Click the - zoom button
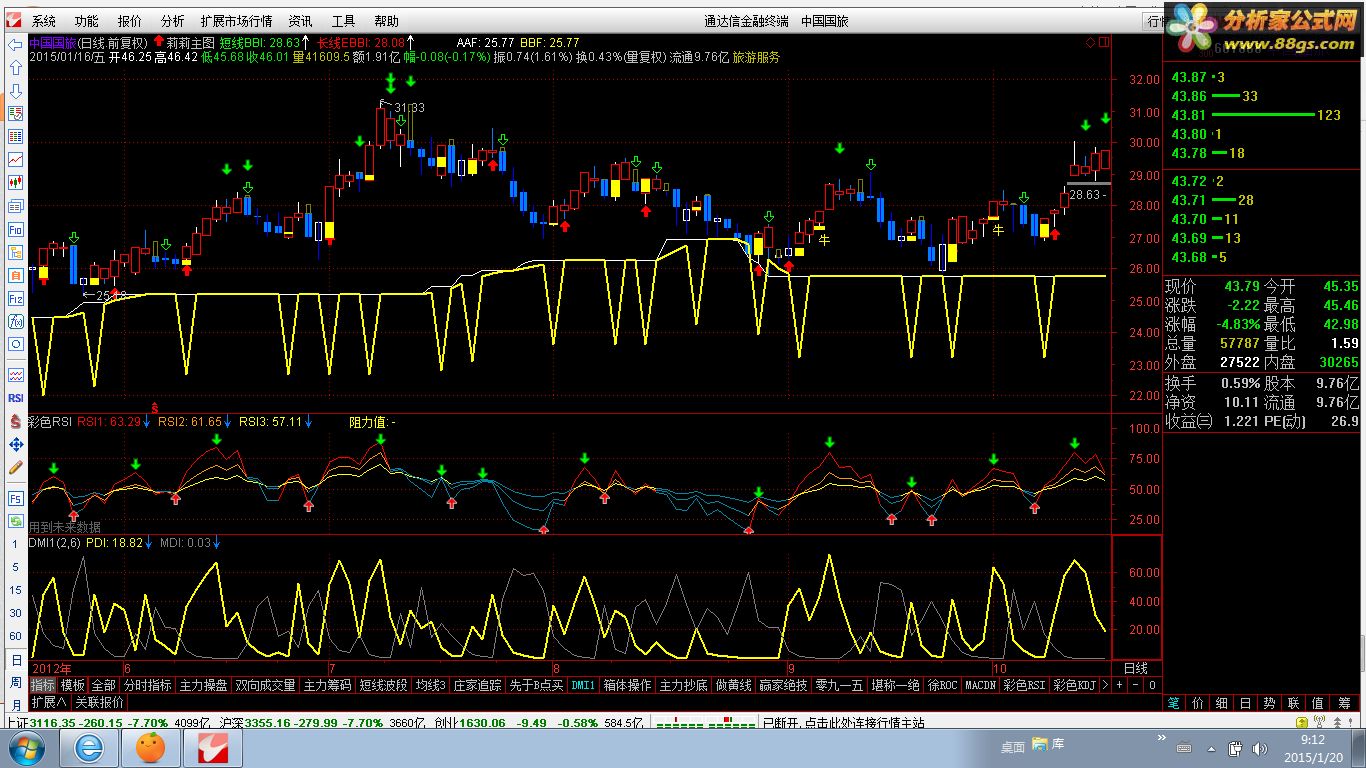The image size is (1366, 768). (1135, 686)
